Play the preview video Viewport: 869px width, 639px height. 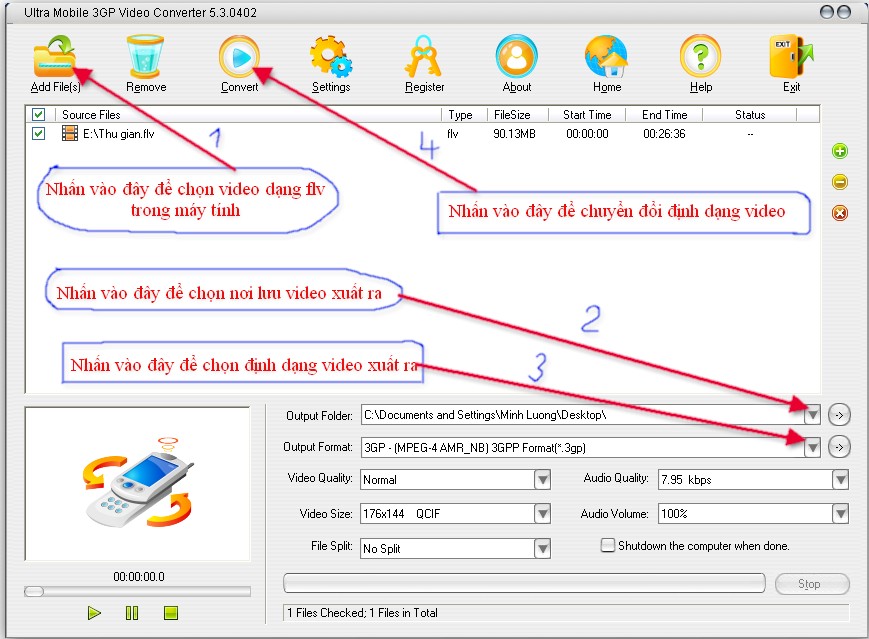94,613
